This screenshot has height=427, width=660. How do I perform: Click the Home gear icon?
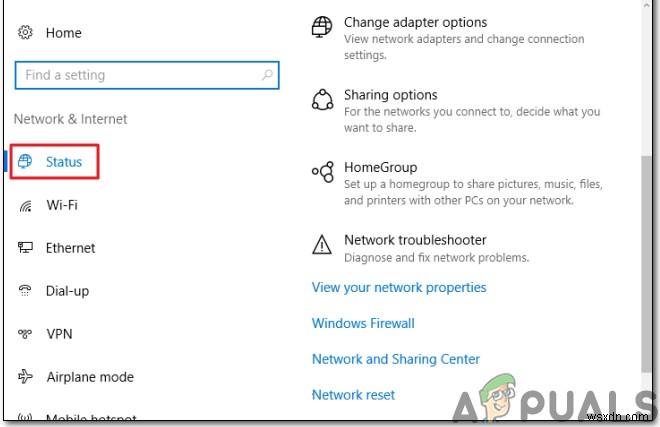pyautogui.click(x=25, y=33)
